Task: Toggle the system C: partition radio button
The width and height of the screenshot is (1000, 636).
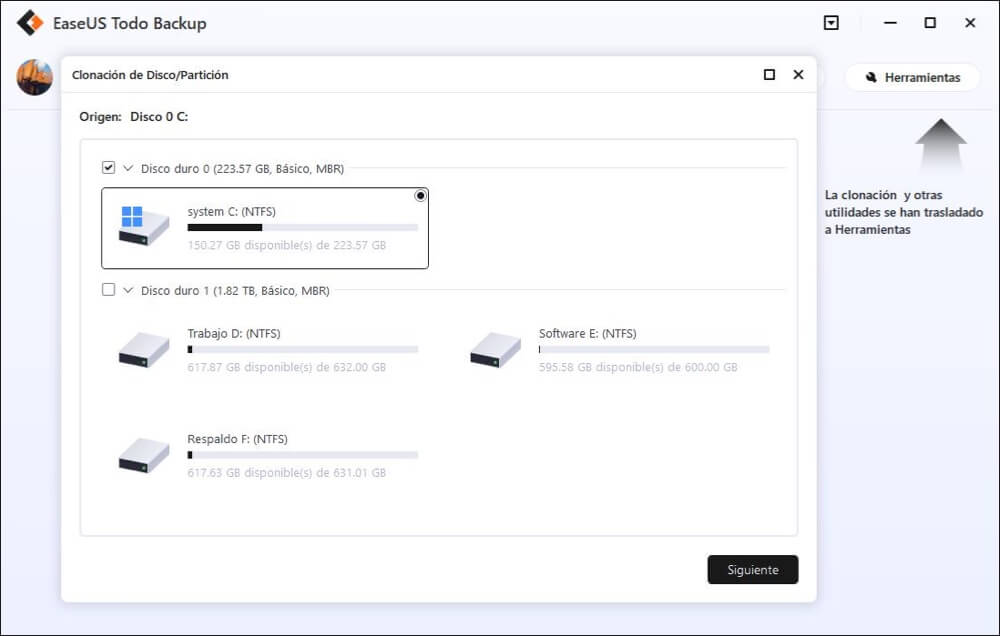Action: (x=420, y=196)
